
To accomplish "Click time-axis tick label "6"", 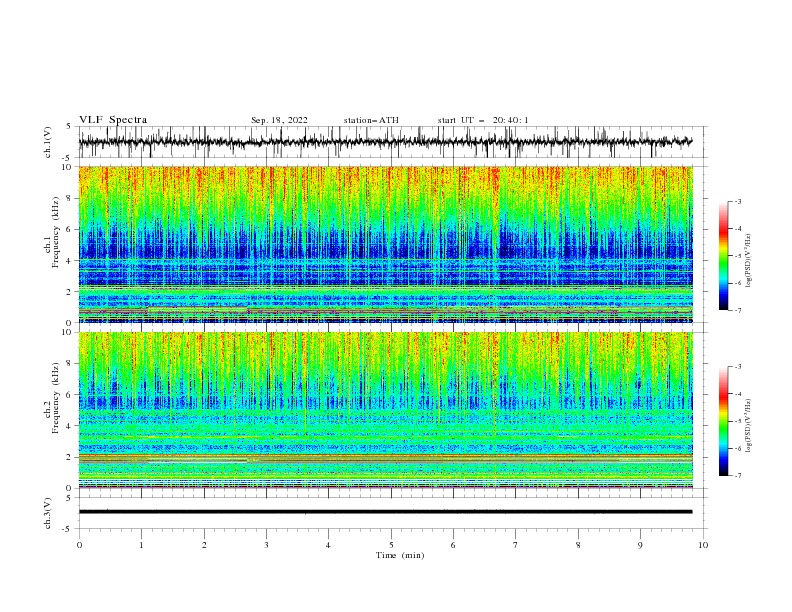I will click(x=453, y=545).
